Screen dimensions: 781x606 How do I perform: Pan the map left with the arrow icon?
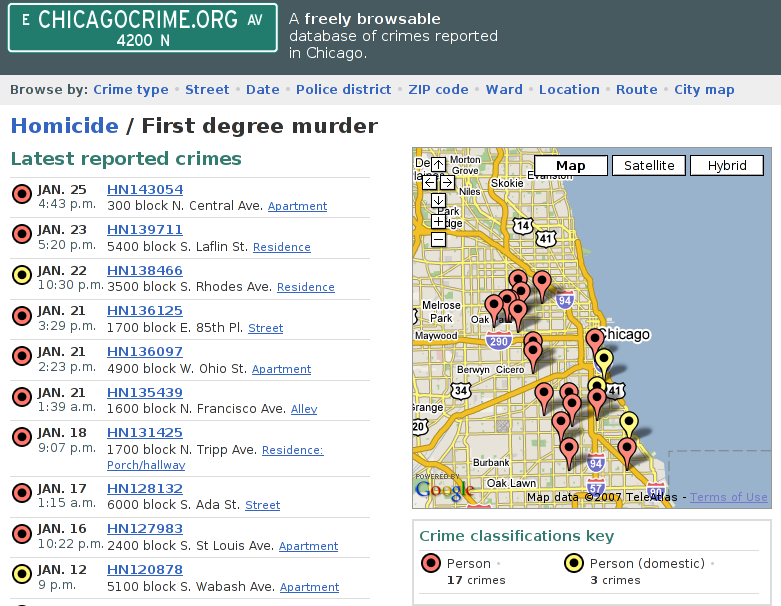429,183
